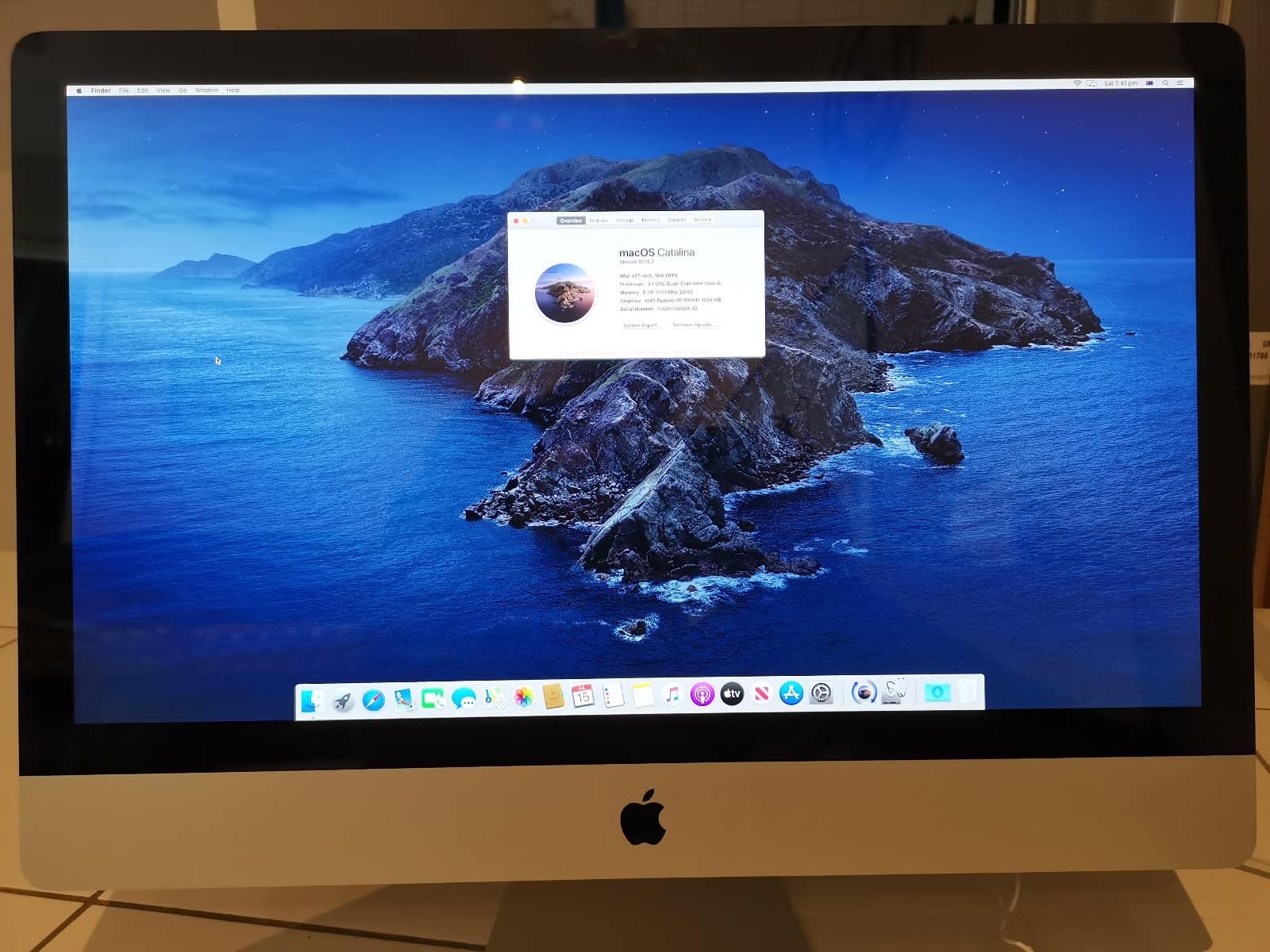Screen dimensions: 1270x952
Task: Click the Serial Number line
Action: coord(659,309)
